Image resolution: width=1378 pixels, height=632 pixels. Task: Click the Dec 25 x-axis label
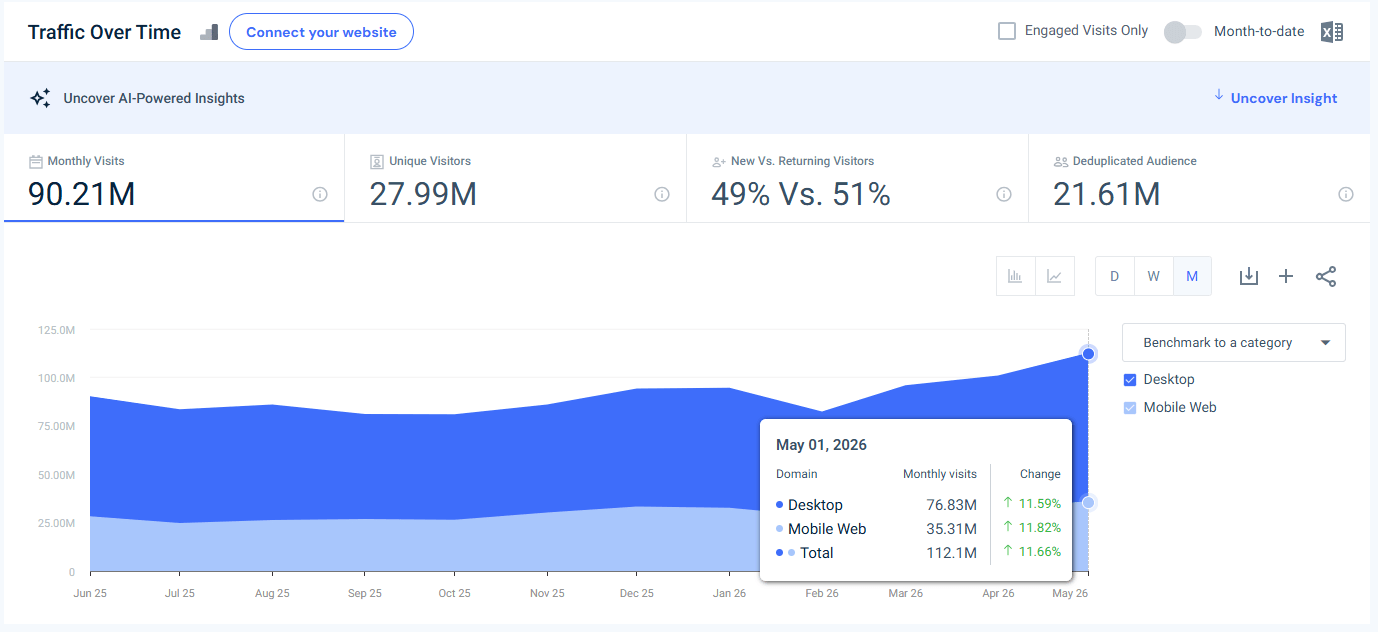[636, 593]
